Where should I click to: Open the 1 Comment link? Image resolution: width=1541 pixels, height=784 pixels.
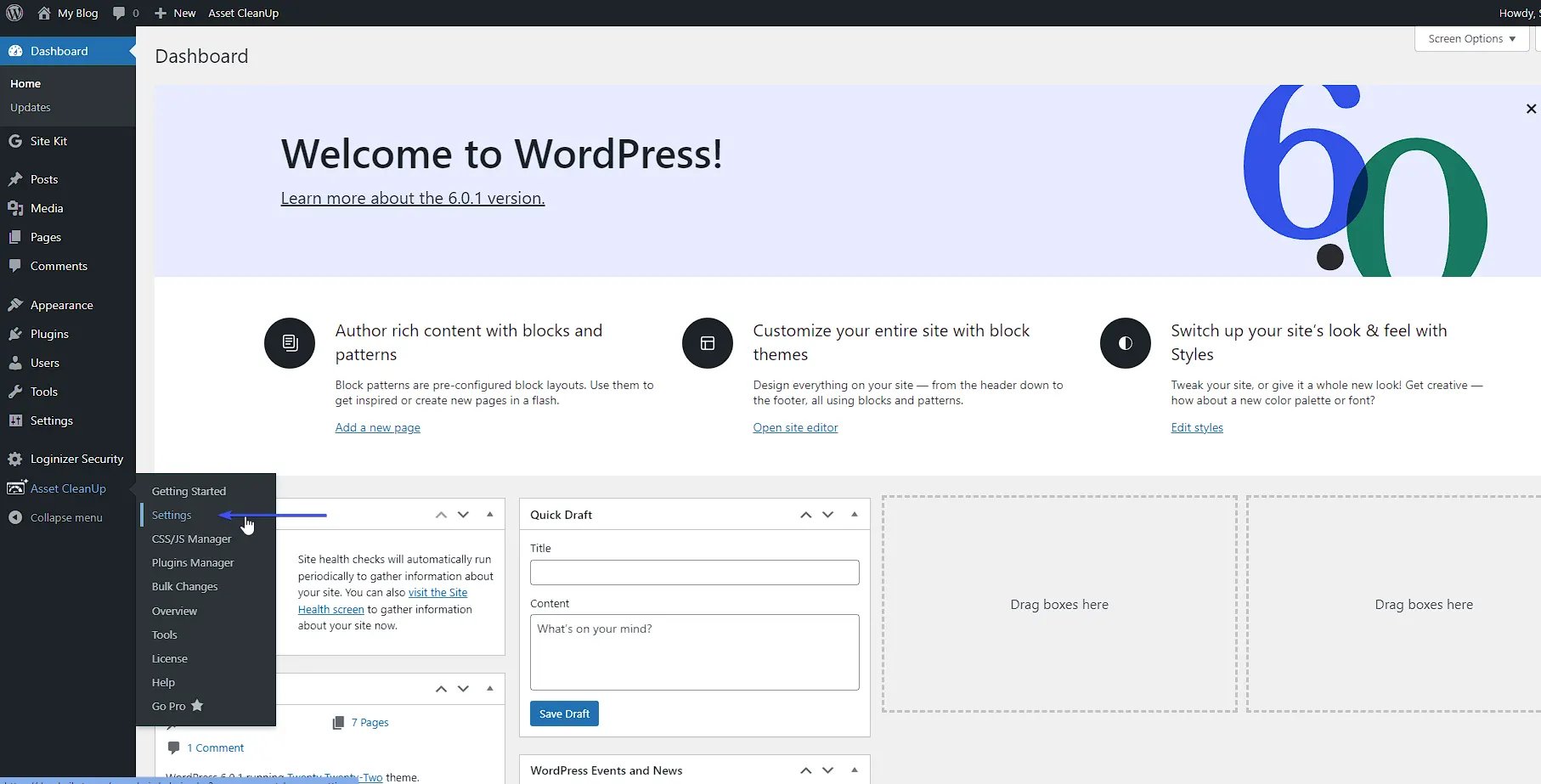(x=216, y=747)
